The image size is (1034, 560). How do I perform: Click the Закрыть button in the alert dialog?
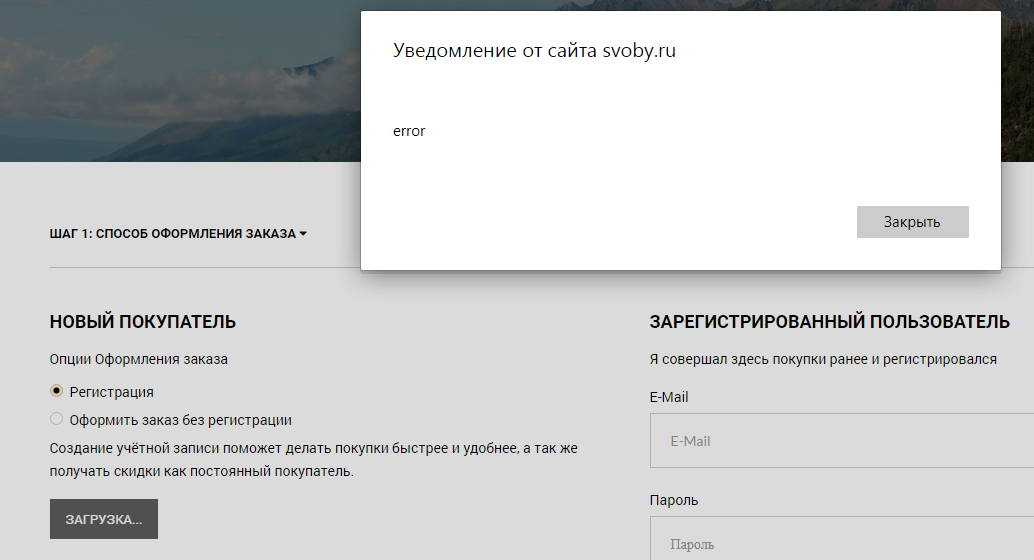tap(912, 222)
